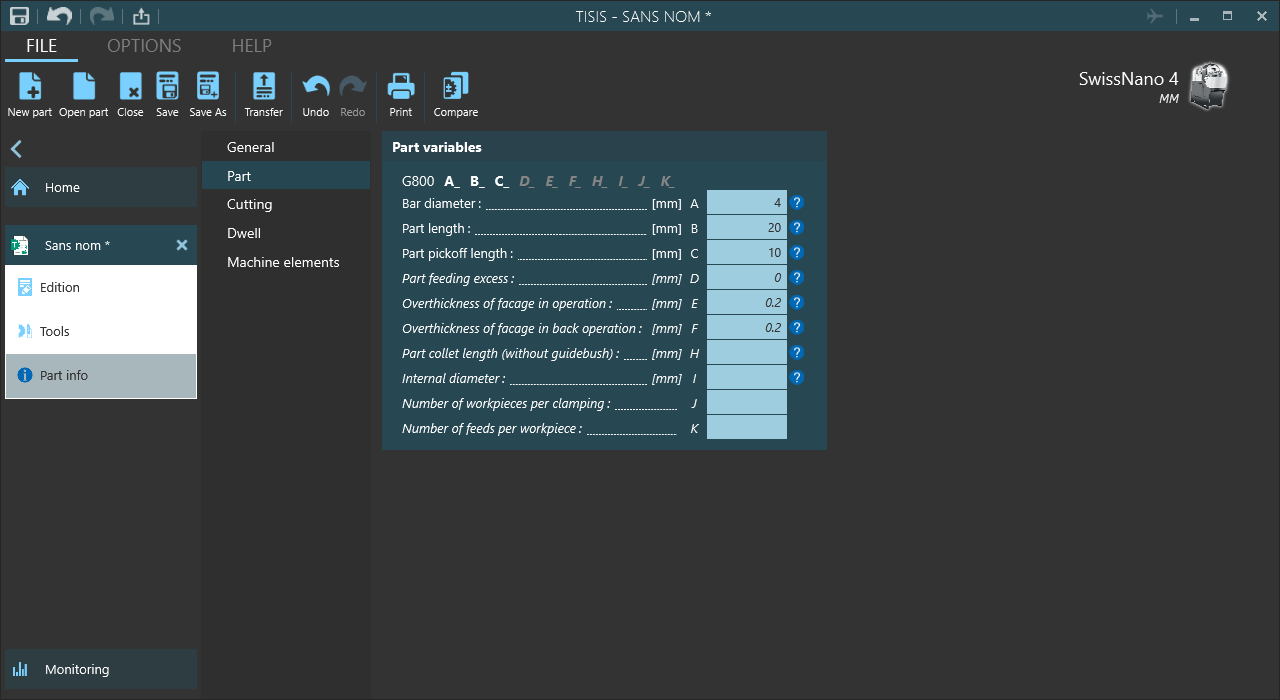Click the Save As toolbar icon
1280x700 pixels.
pos(208,88)
